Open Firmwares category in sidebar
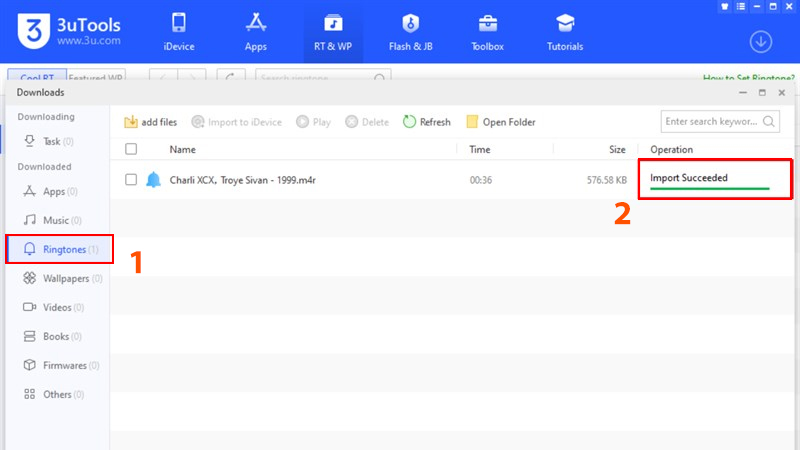Image resolution: width=800 pixels, height=450 pixels. [x=61, y=365]
